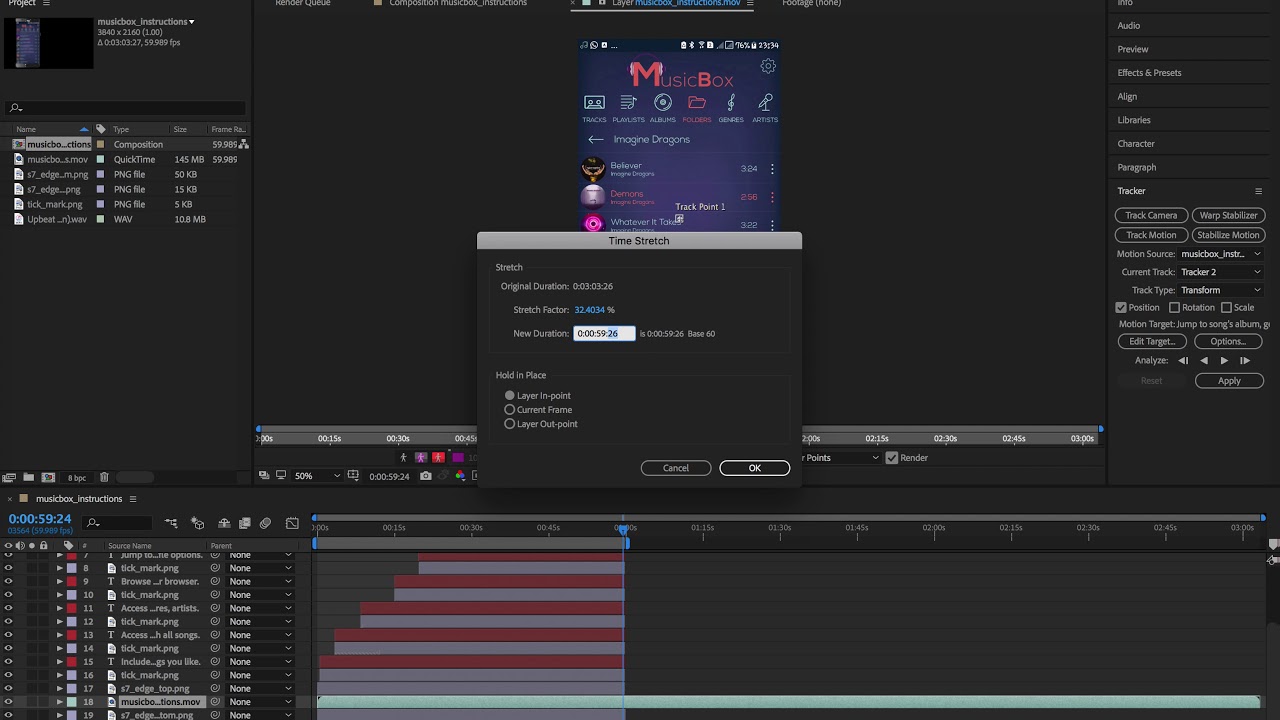Open the Align panel

click(x=1127, y=97)
